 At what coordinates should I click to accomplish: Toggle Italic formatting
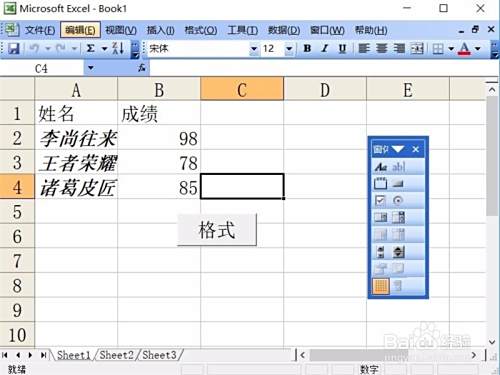[x=325, y=49]
